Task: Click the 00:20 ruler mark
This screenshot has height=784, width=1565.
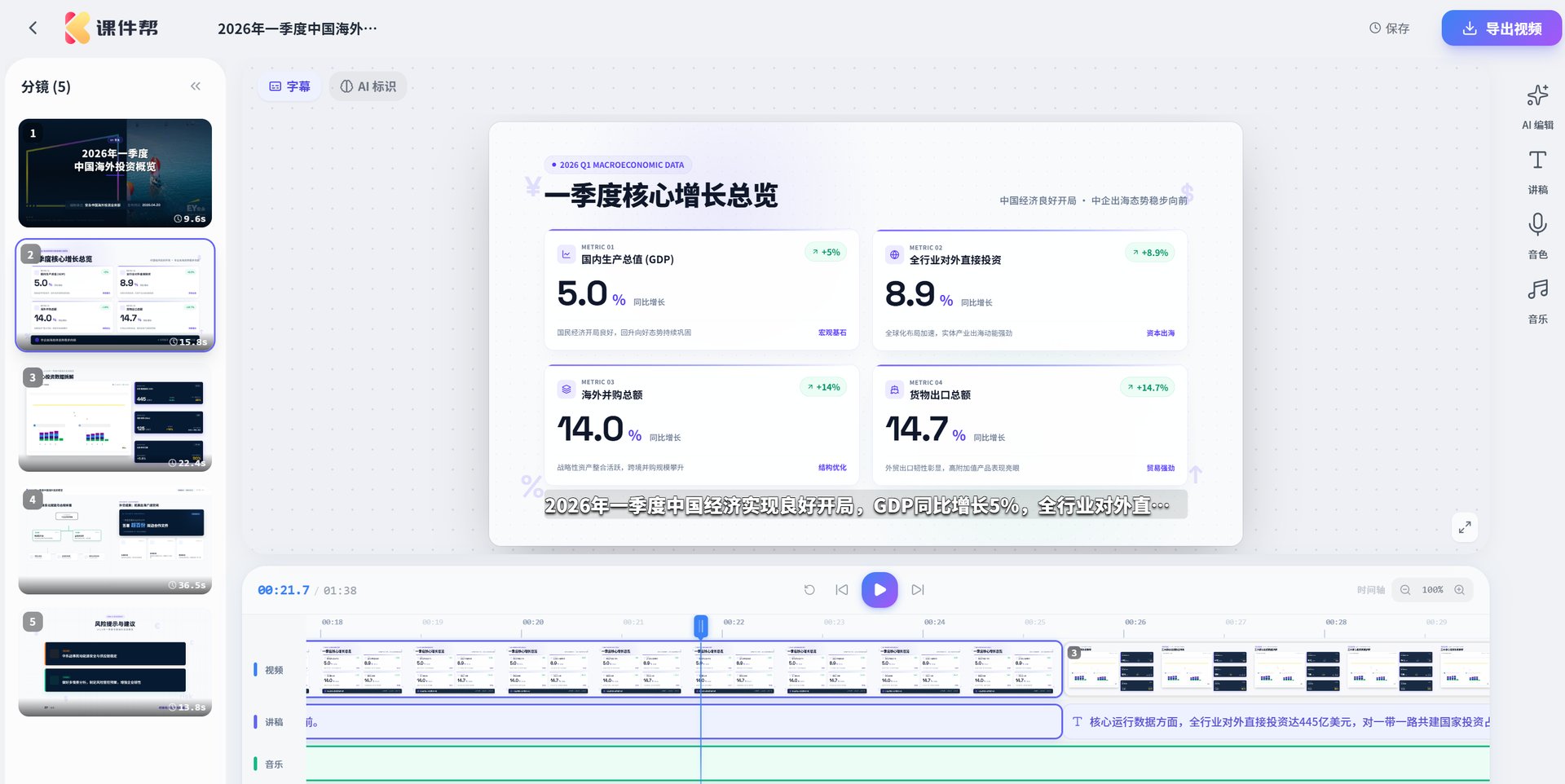Action: click(x=533, y=623)
